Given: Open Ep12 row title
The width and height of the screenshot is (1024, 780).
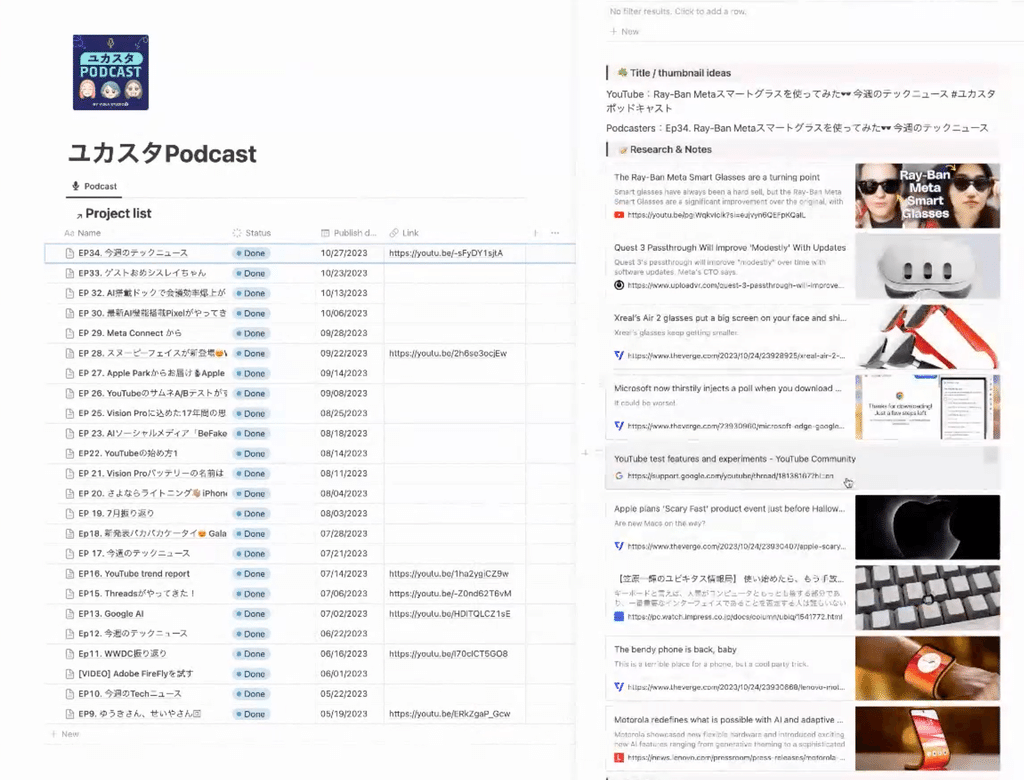Looking at the screenshot, I should (133, 634).
